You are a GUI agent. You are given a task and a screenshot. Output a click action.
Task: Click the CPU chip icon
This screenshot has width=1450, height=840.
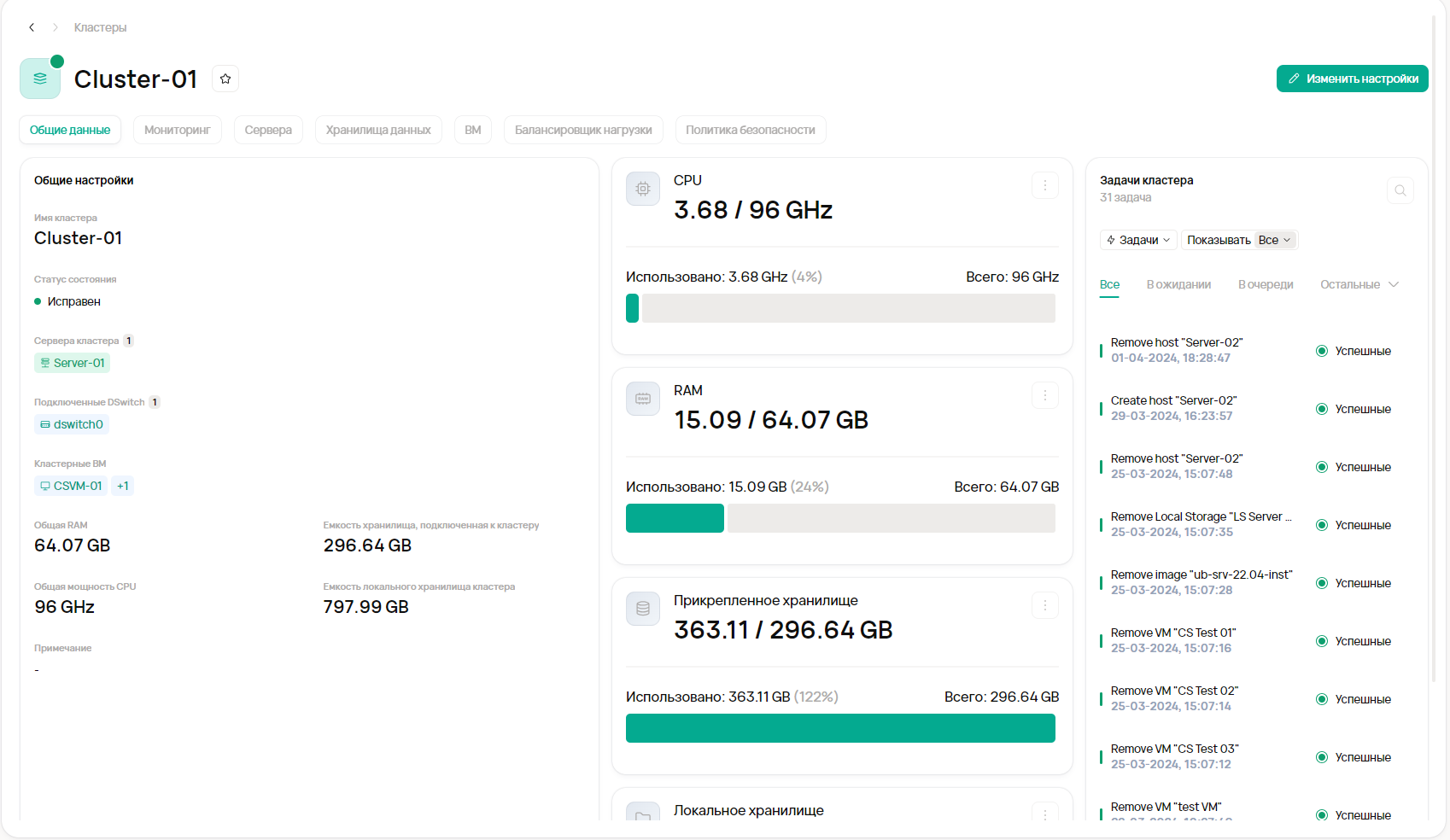[x=643, y=189]
